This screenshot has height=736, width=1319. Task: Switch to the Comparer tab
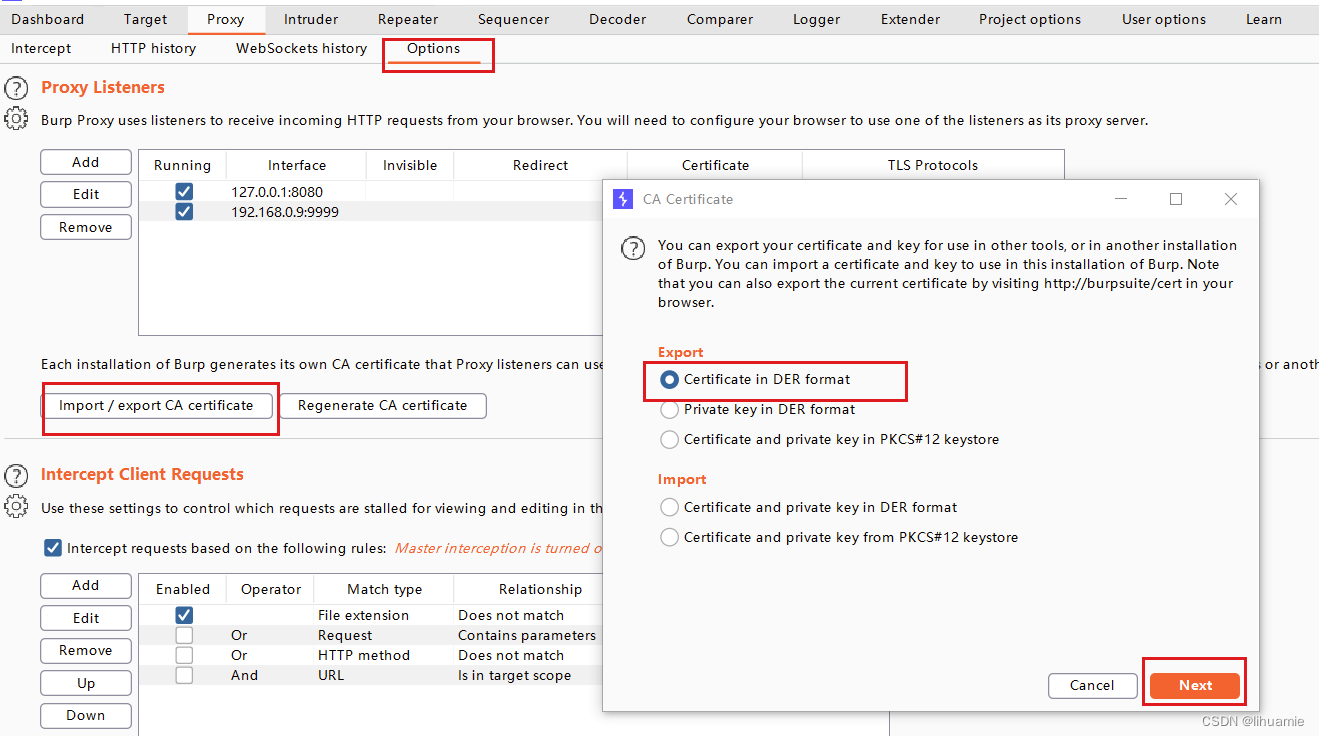coord(720,19)
